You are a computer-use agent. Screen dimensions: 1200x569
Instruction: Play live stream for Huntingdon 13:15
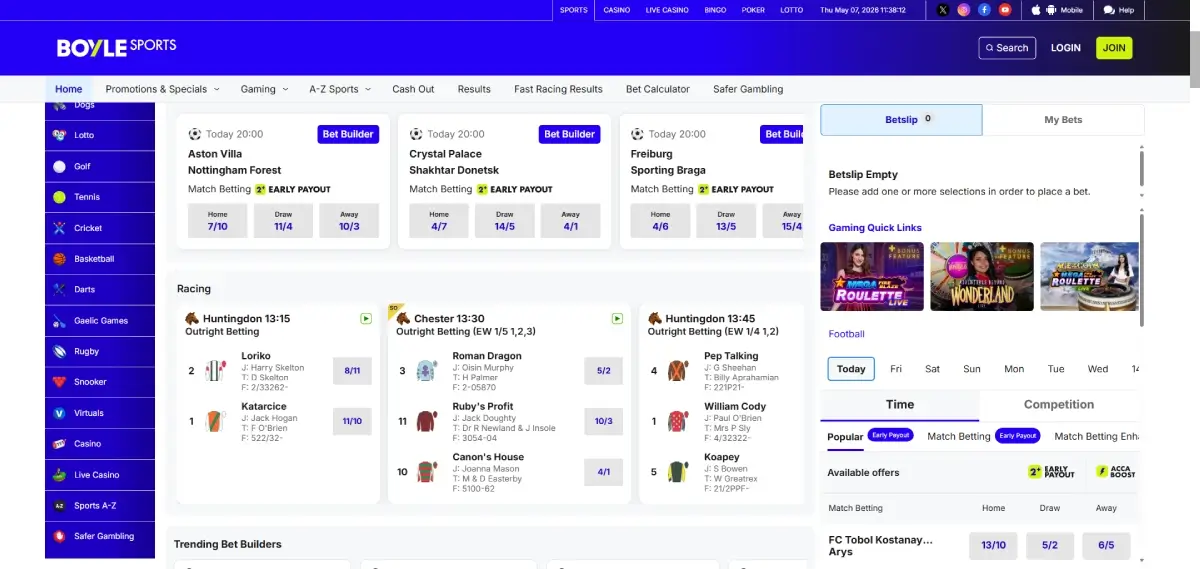[366, 319]
